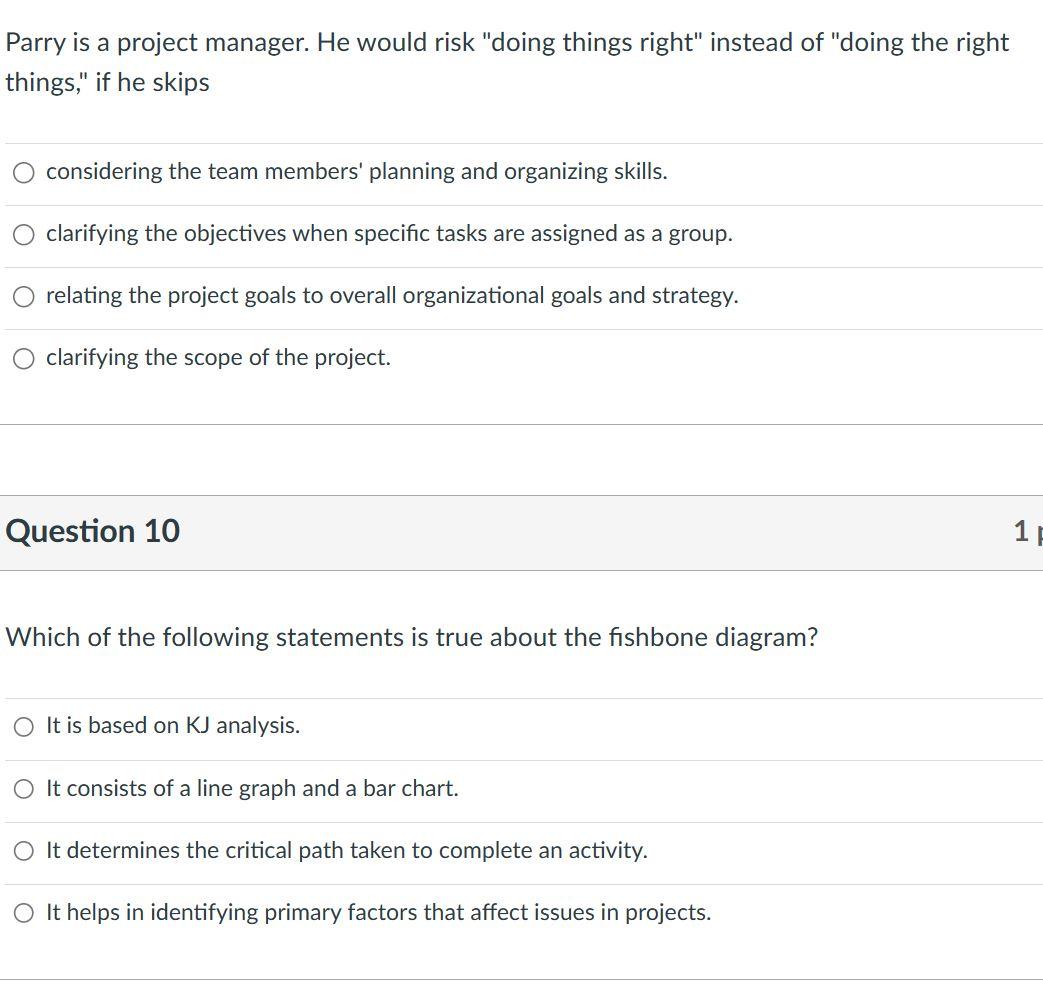
Task: Click the identifying primary factors answer text
Action: pos(378,912)
